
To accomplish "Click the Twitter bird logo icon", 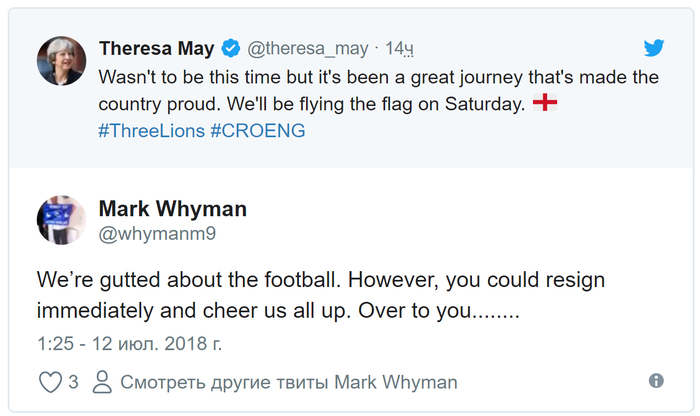I will [x=654, y=48].
